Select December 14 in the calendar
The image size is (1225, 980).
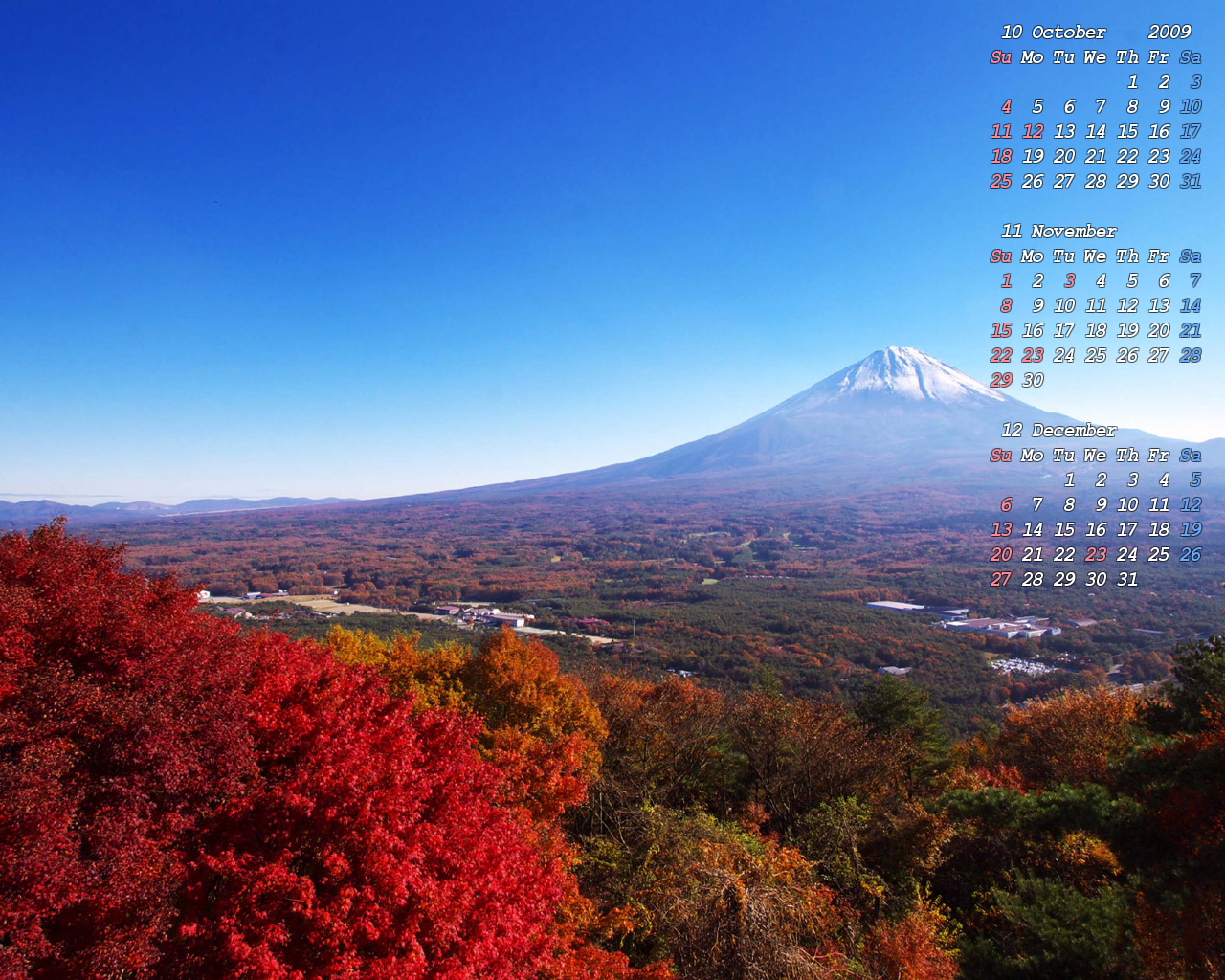click(1033, 530)
